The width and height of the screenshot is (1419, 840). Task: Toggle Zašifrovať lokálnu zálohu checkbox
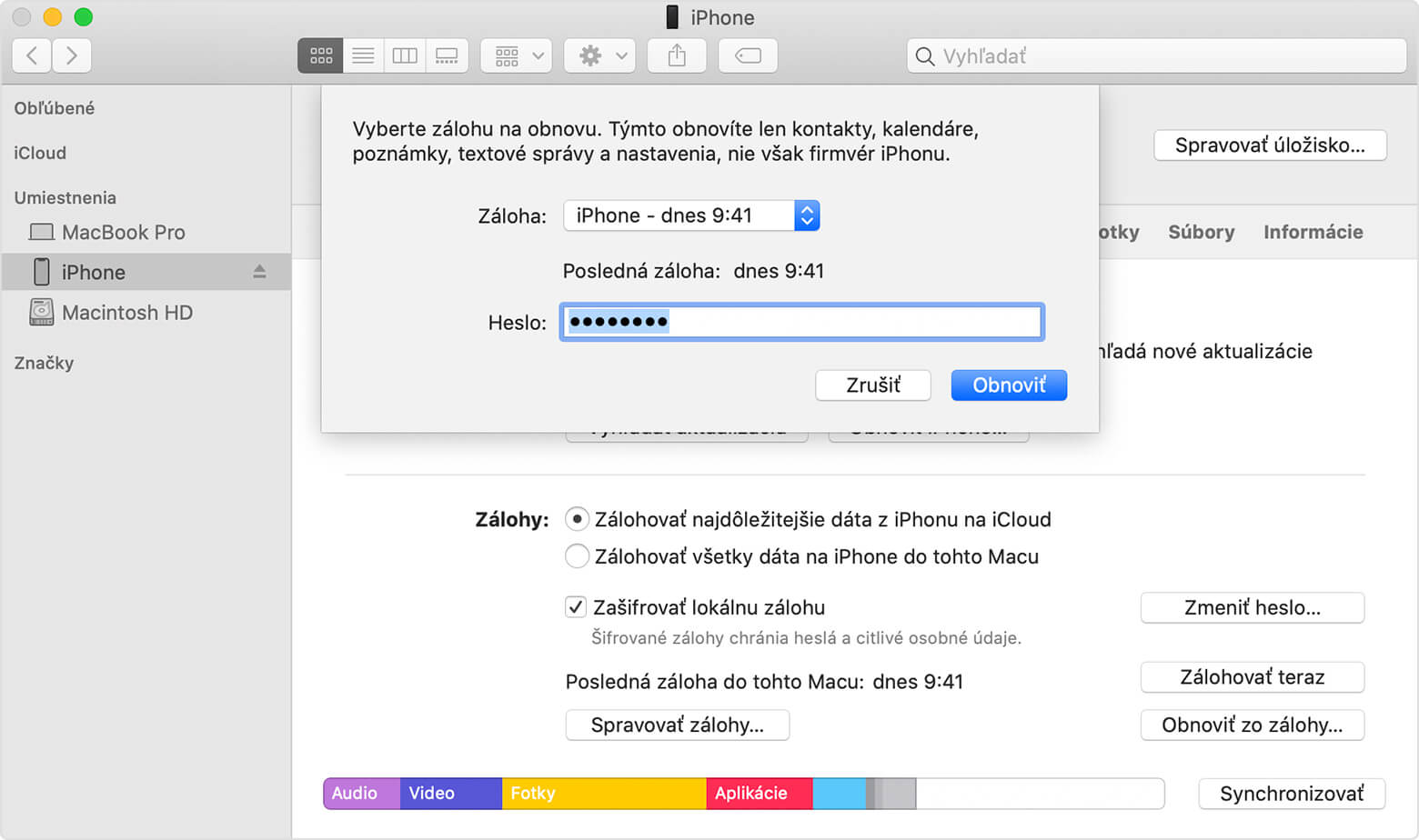pos(576,606)
